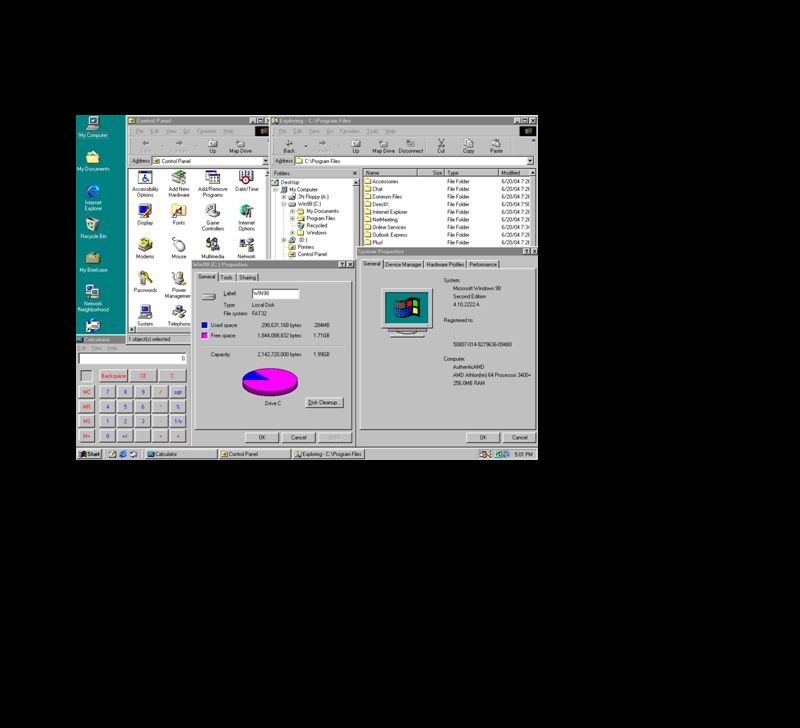Select the System icon in Control Panel
The height and width of the screenshot is (728, 800).
click(x=145, y=315)
